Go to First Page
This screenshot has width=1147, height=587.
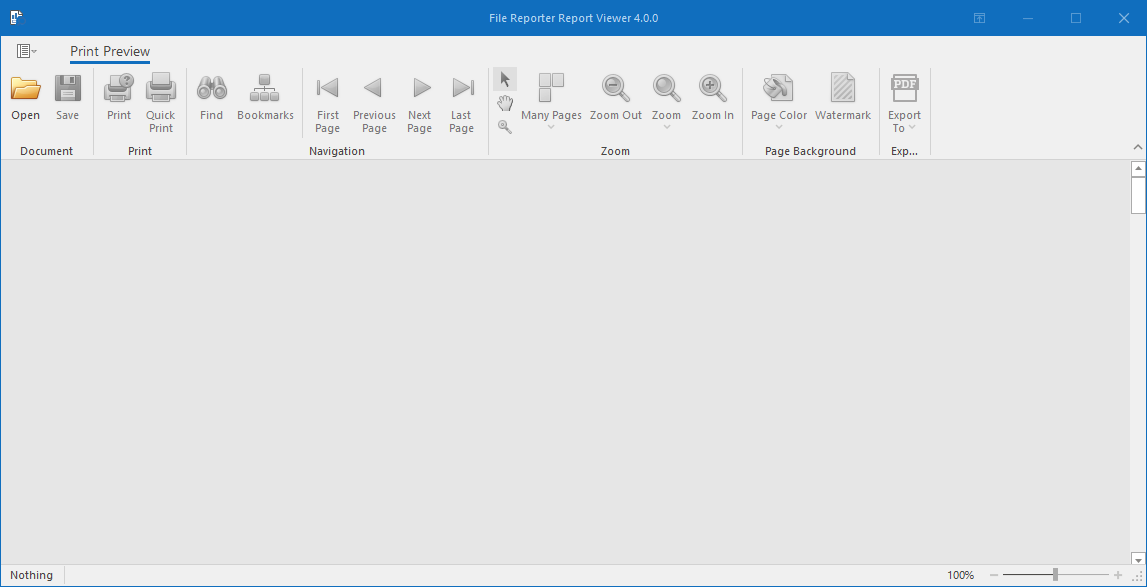coord(328,102)
